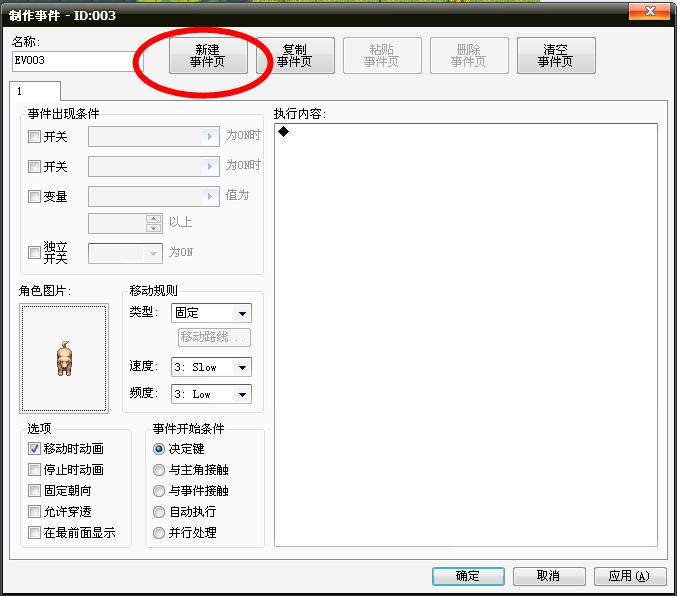
Task: Select event page tab 1
Action: (35, 91)
